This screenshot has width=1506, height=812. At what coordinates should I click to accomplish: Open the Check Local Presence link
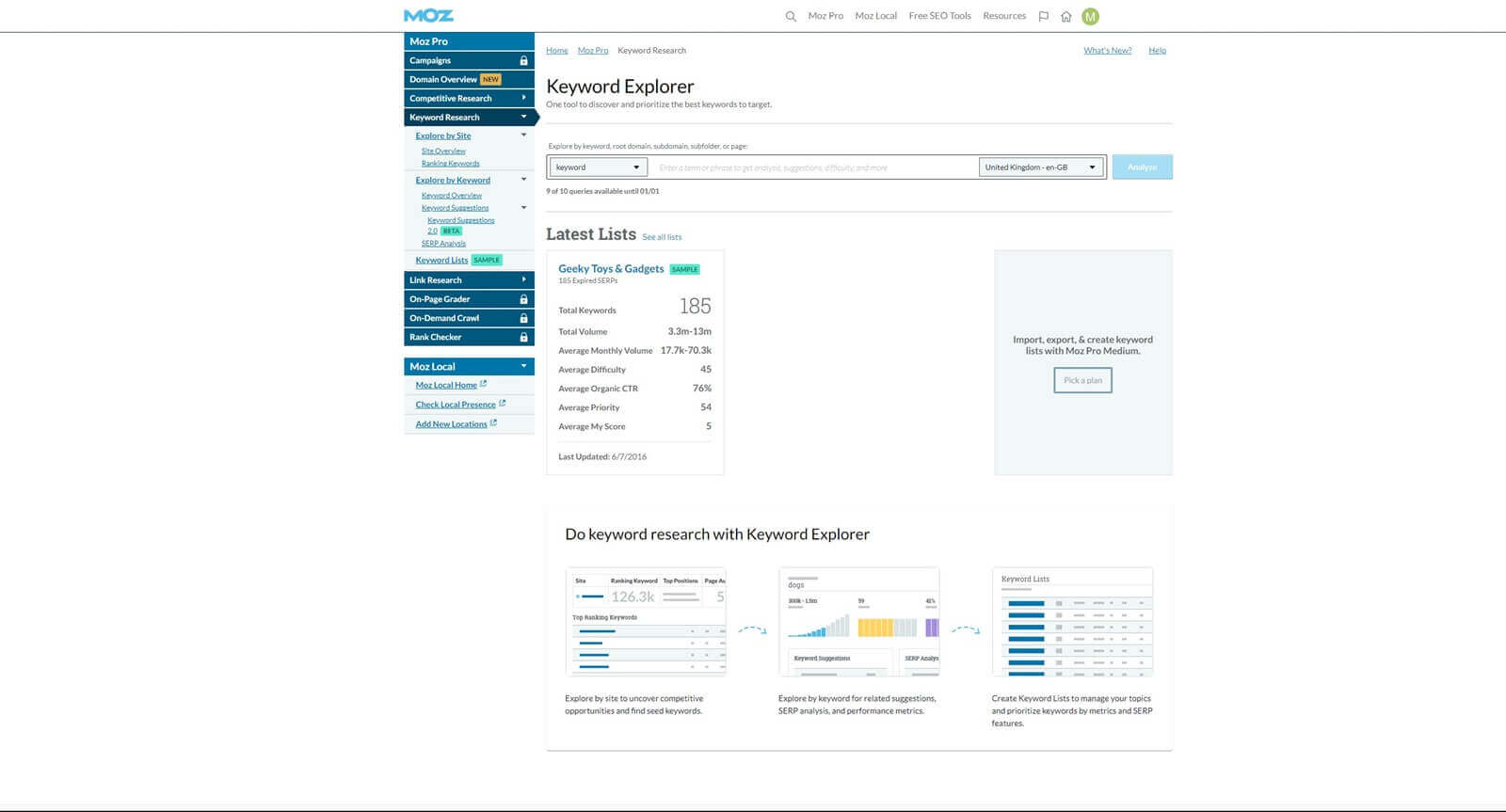coord(456,405)
